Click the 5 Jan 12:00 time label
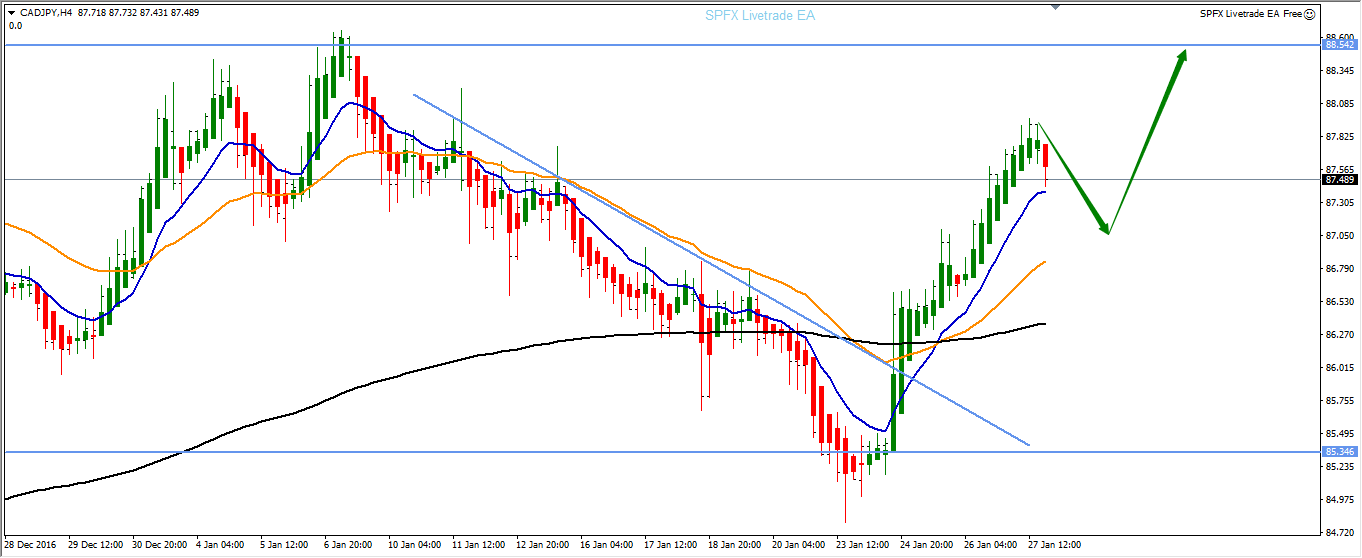Viewport: 1362px width, 558px height. click(x=284, y=545)
